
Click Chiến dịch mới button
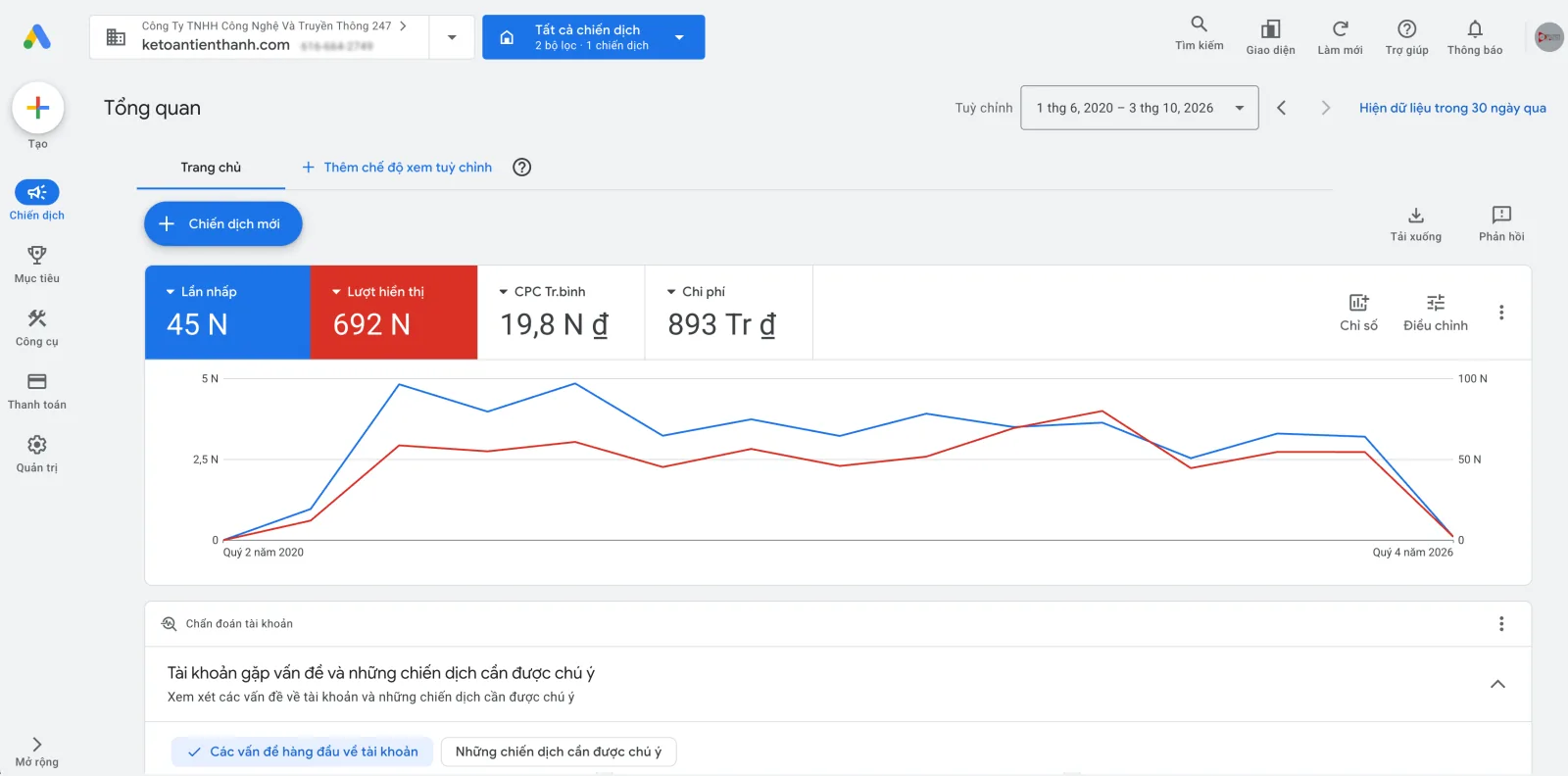point(223,223)
